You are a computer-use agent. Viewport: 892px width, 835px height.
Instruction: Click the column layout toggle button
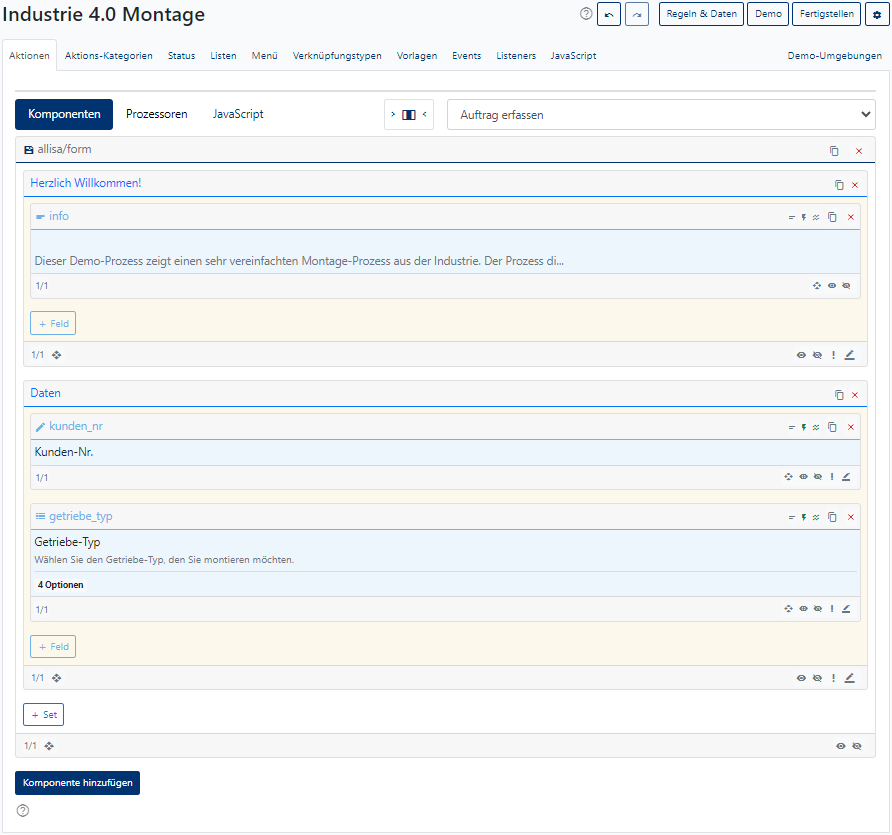point(409,114)
